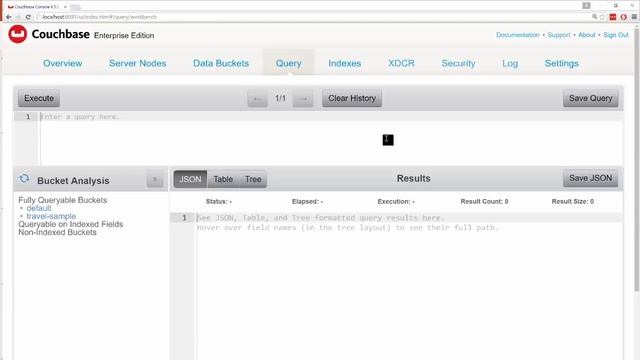
Task: Open the Settings tab
Action: [x=562, y=63]
